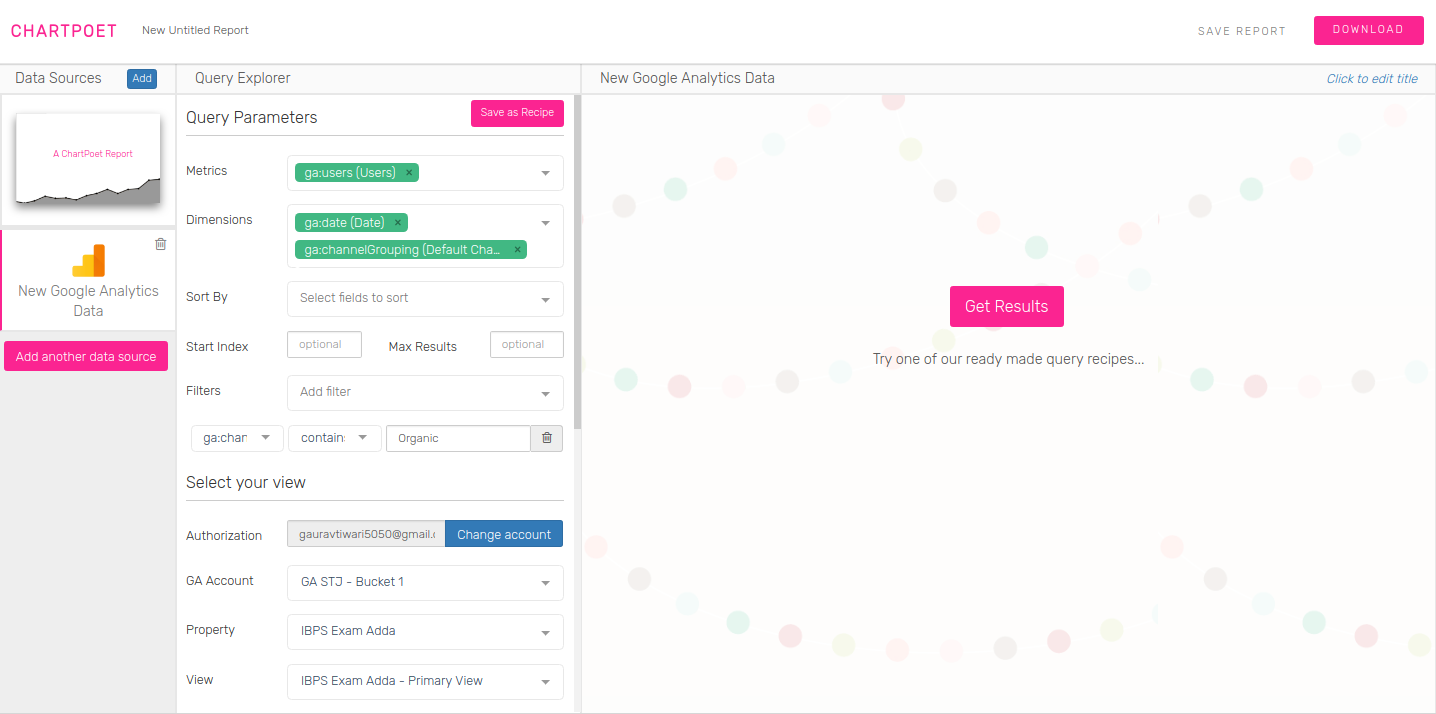Click the Data Sources panel label

tap(58, 78)
